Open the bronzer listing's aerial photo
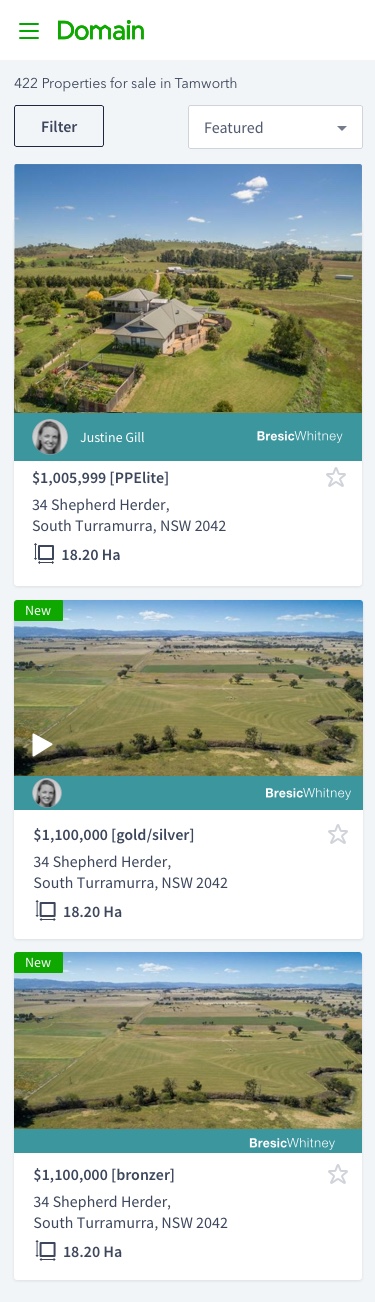375x1302 pixels. [188, 1041]
